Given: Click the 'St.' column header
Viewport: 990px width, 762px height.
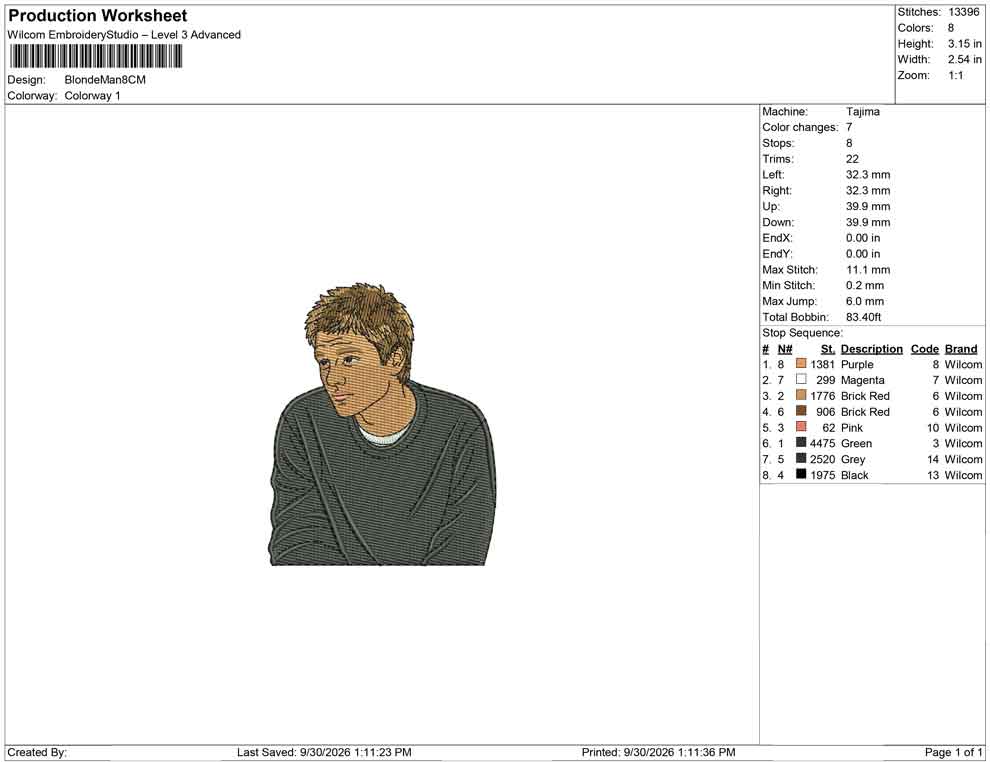Looking at the screenshot, I should [828, 349].
